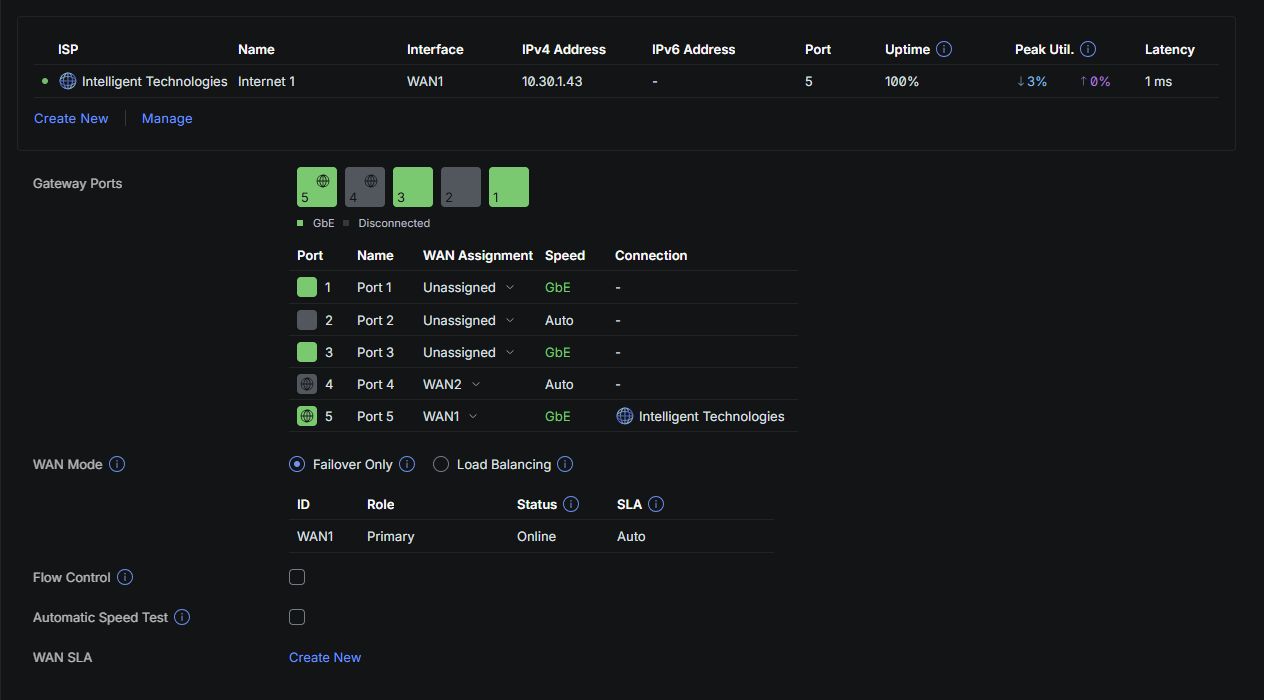The height and width of the screenshot is (700, 1264).
Task: Click the globe icon in Port 5 Connection column
Action: pos(625,416)
